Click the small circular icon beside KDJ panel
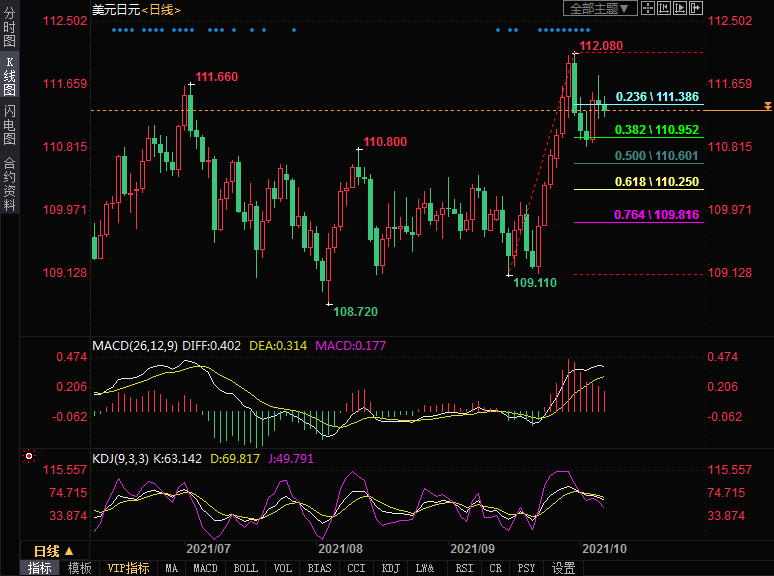 [29, 456]
